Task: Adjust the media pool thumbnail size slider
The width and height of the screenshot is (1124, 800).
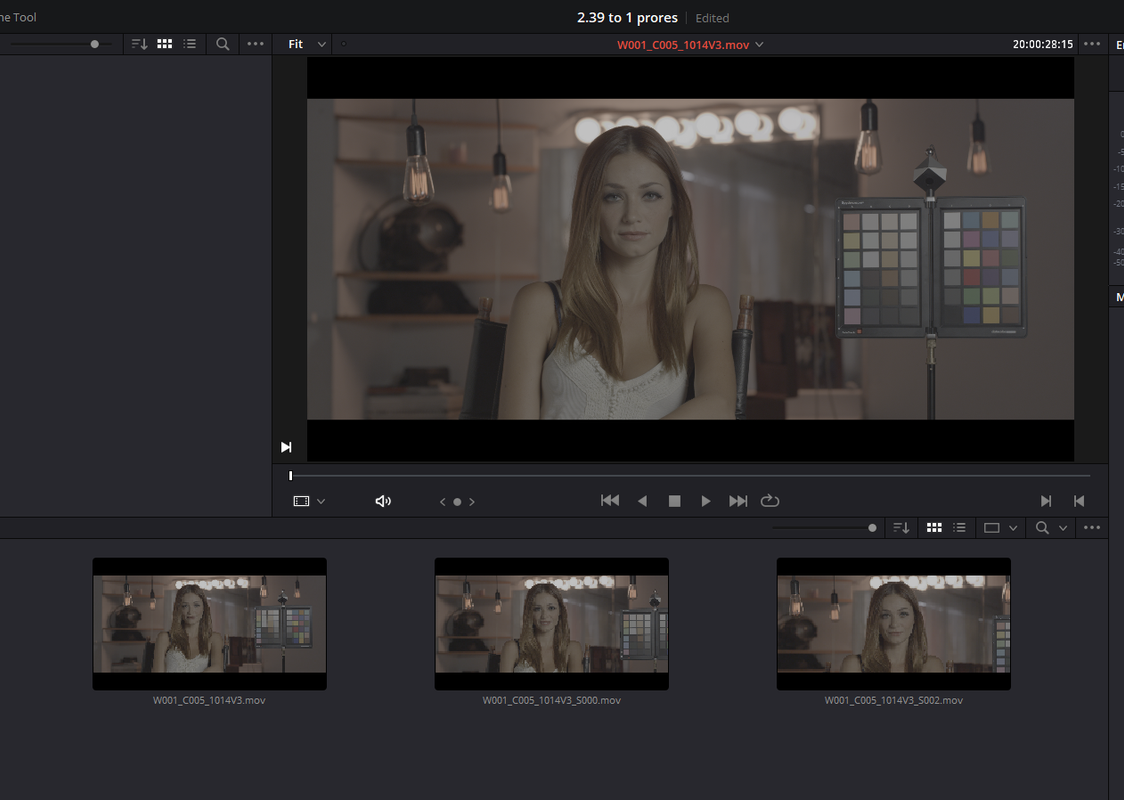Action: coord(872,528)
